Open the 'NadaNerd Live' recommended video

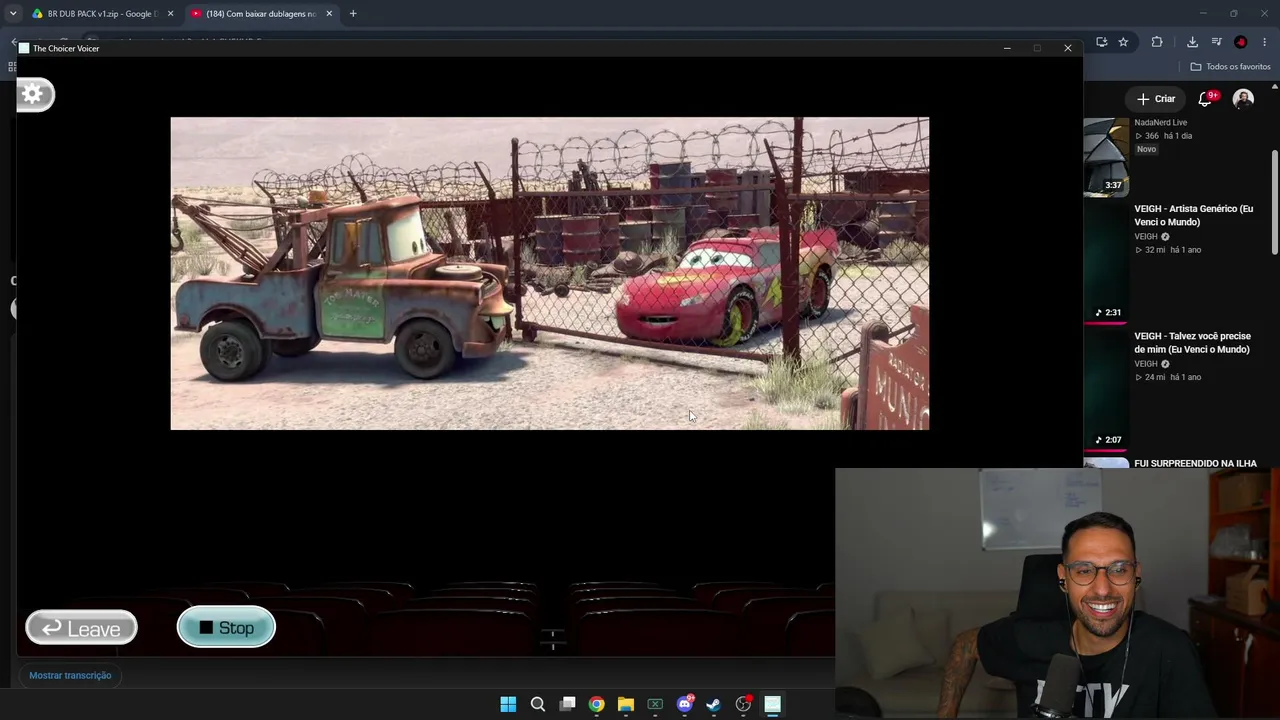[1161, 123]
